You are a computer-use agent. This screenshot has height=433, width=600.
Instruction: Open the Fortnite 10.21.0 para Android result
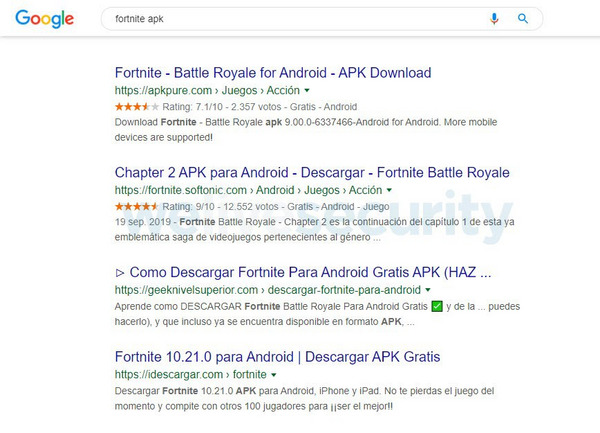point(277,356)
